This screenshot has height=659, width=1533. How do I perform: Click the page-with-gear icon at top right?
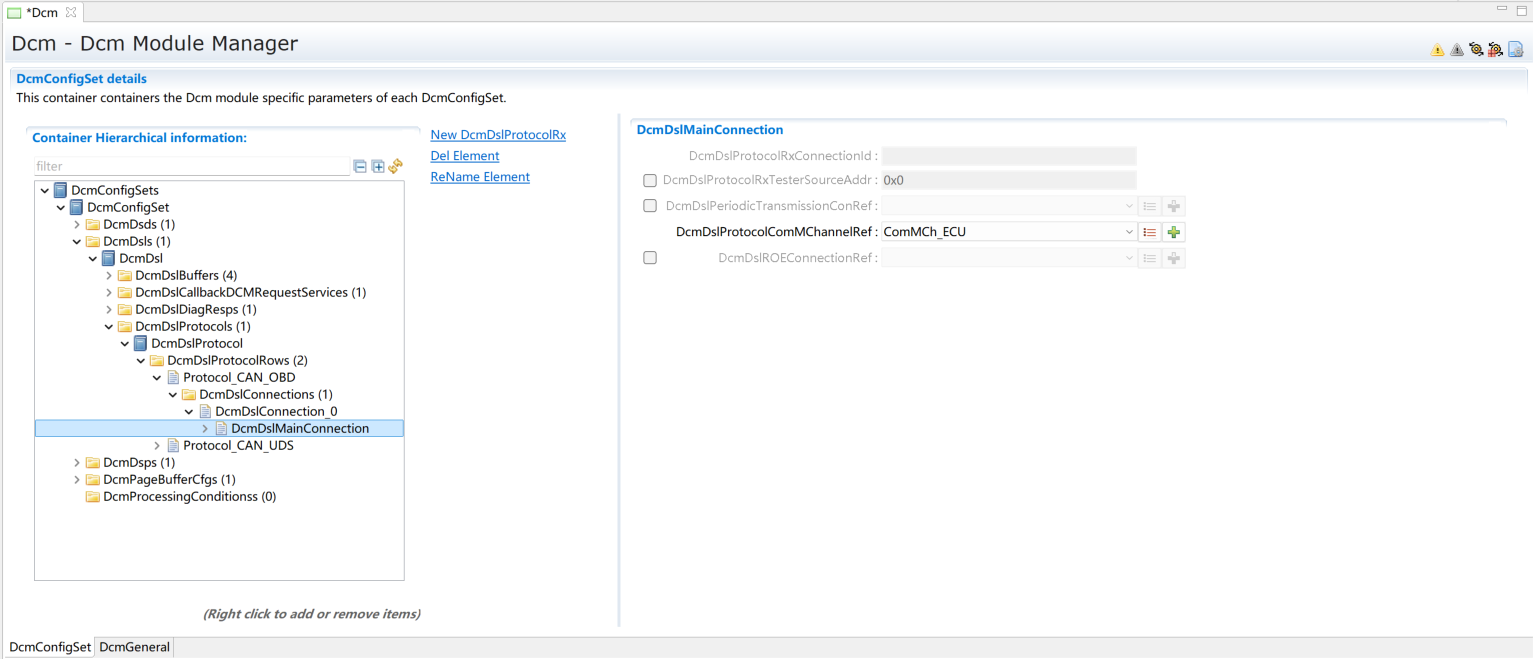click(x=1515, y=49)
